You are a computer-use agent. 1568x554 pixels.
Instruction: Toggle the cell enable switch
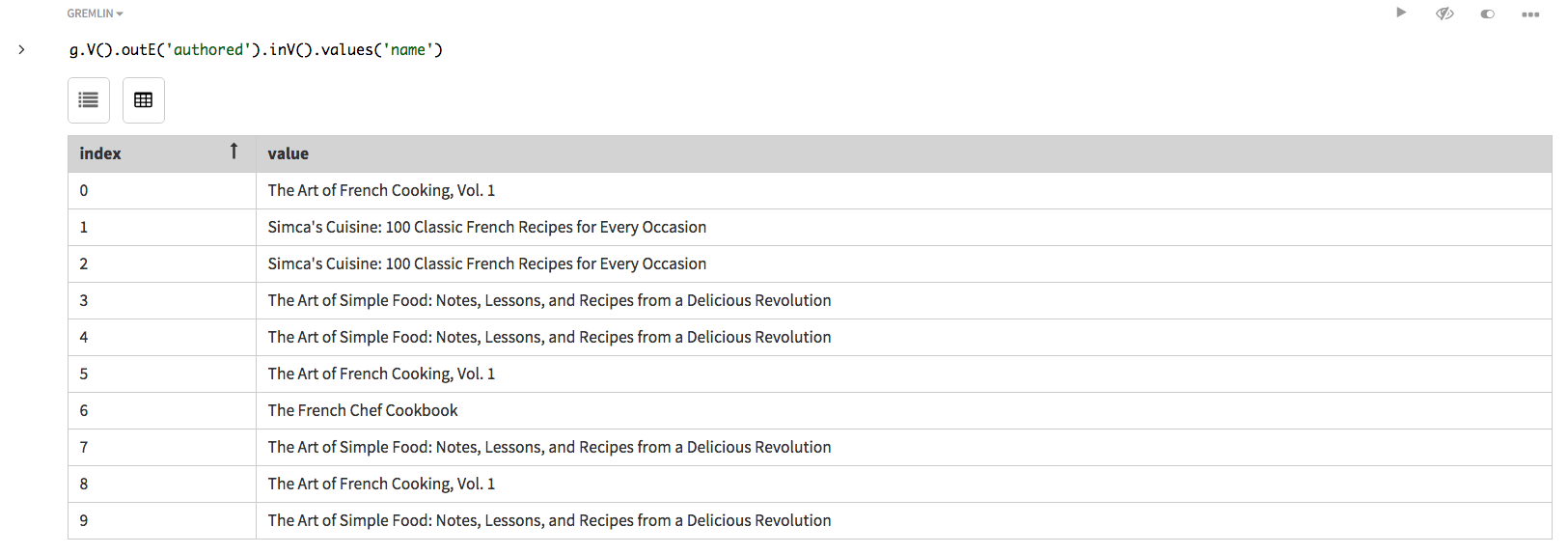(x=1487, y=14)
